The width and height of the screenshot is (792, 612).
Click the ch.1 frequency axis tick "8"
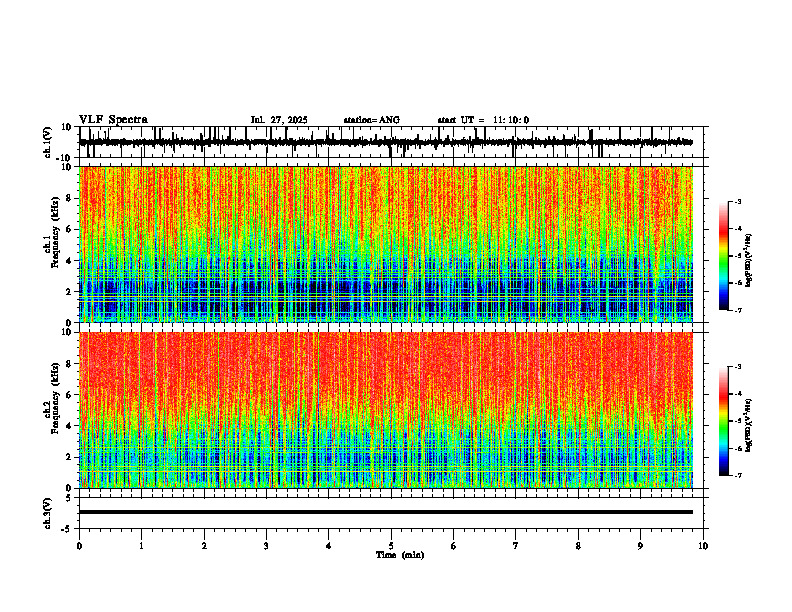point(69,198)
